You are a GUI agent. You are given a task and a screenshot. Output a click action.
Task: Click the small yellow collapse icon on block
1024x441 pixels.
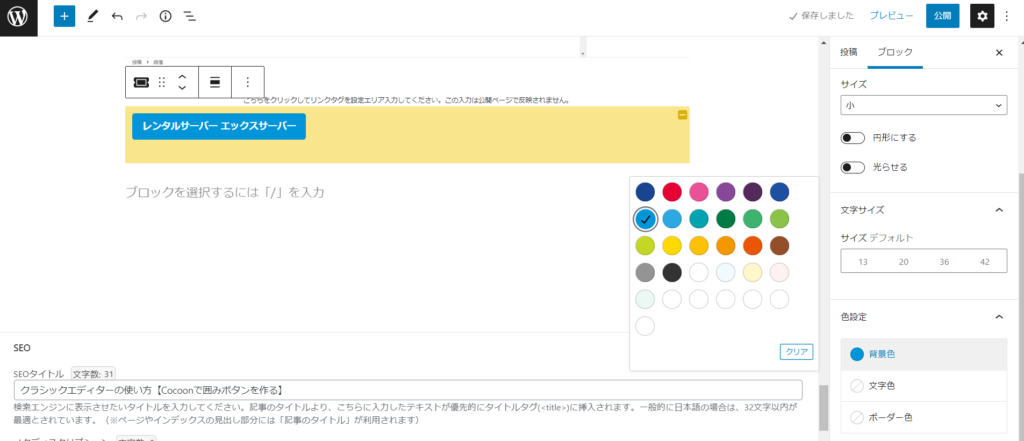point(682,115)
